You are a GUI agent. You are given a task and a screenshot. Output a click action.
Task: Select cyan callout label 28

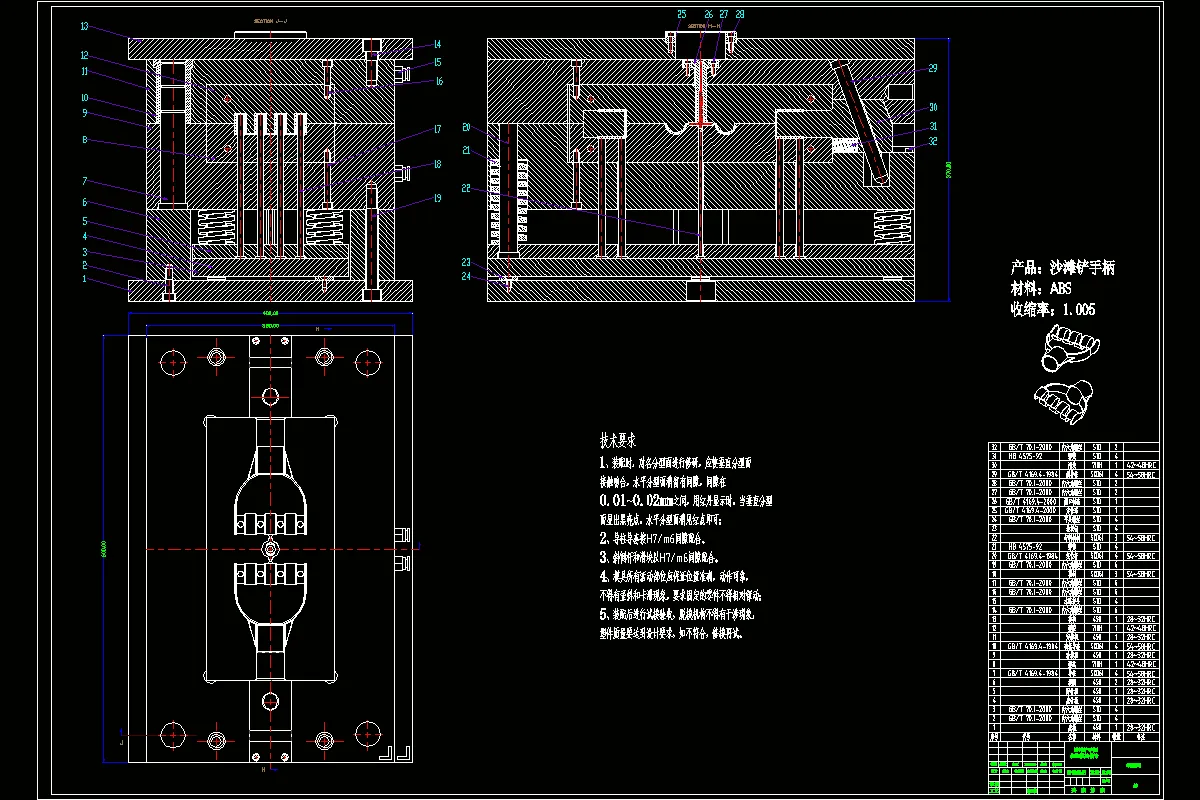[x=740, y=15]
